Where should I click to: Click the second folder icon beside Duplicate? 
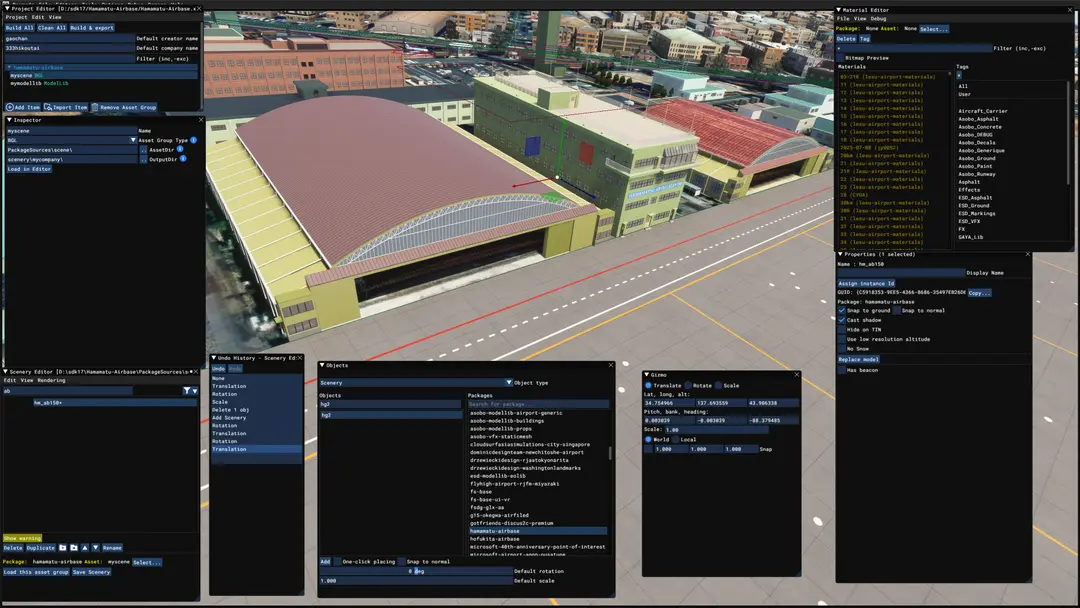pos(74,548)
